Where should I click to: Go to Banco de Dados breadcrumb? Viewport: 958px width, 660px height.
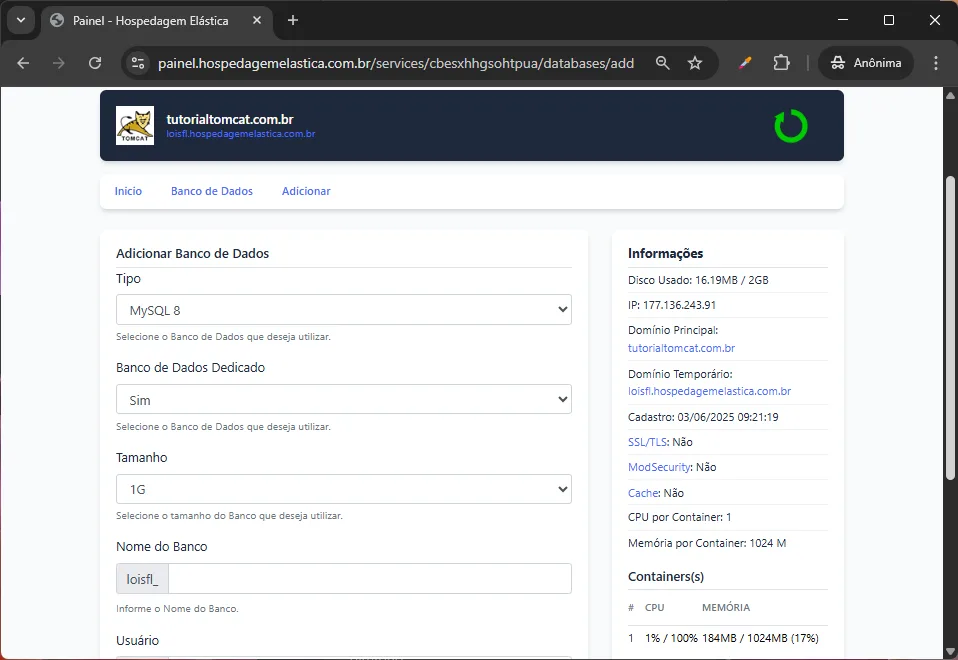point(212,191)
